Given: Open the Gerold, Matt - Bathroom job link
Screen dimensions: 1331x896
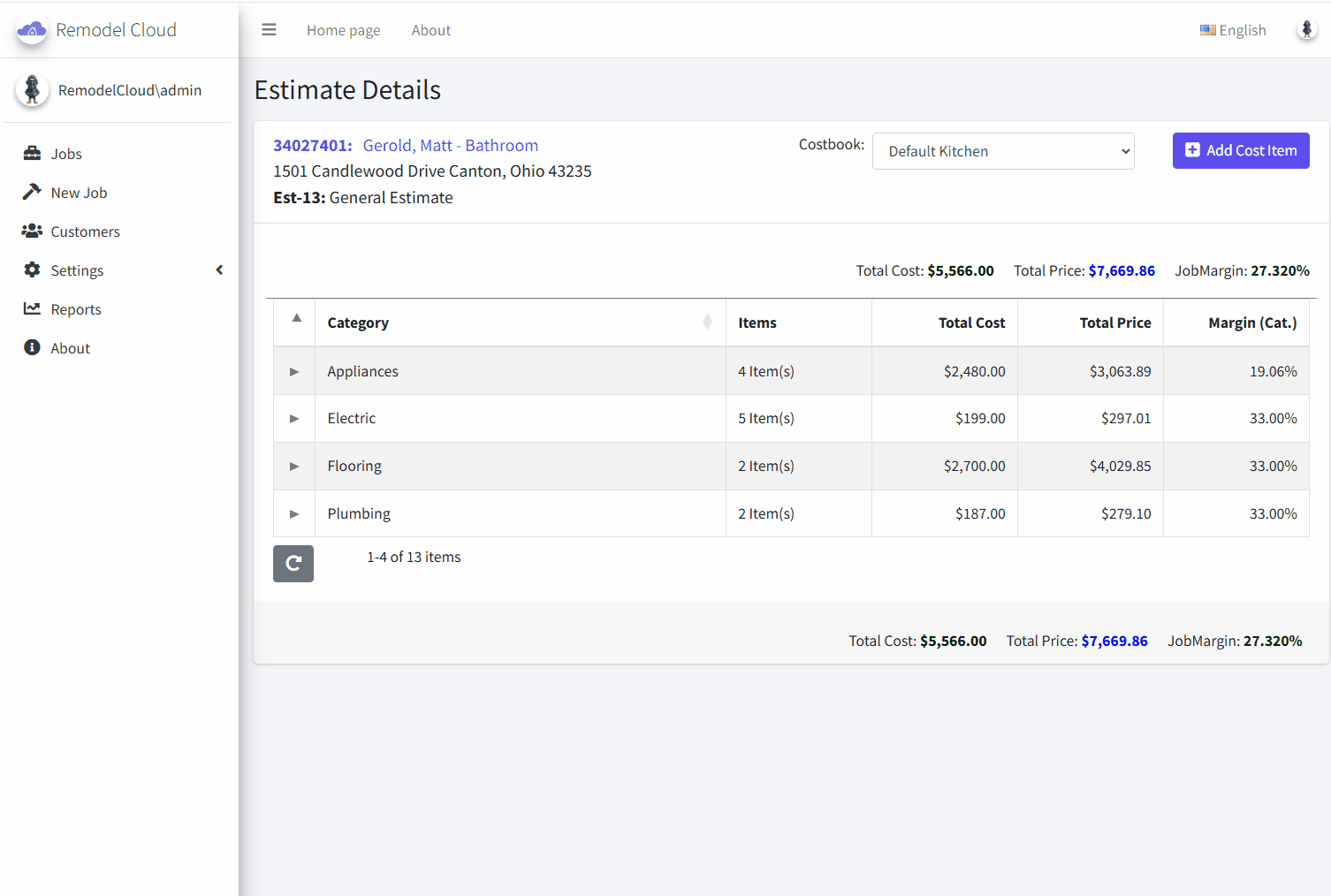Looking at the screenshot, I should pos(450,146).
